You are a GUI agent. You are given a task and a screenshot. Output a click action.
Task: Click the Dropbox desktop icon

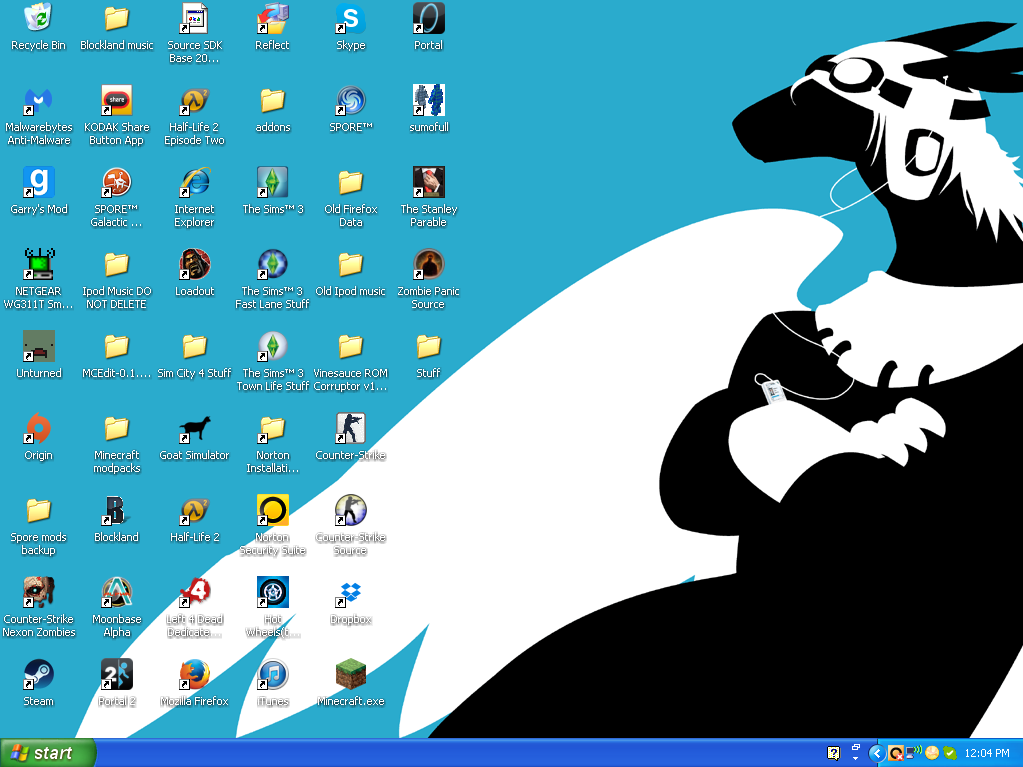pos(350,593)
